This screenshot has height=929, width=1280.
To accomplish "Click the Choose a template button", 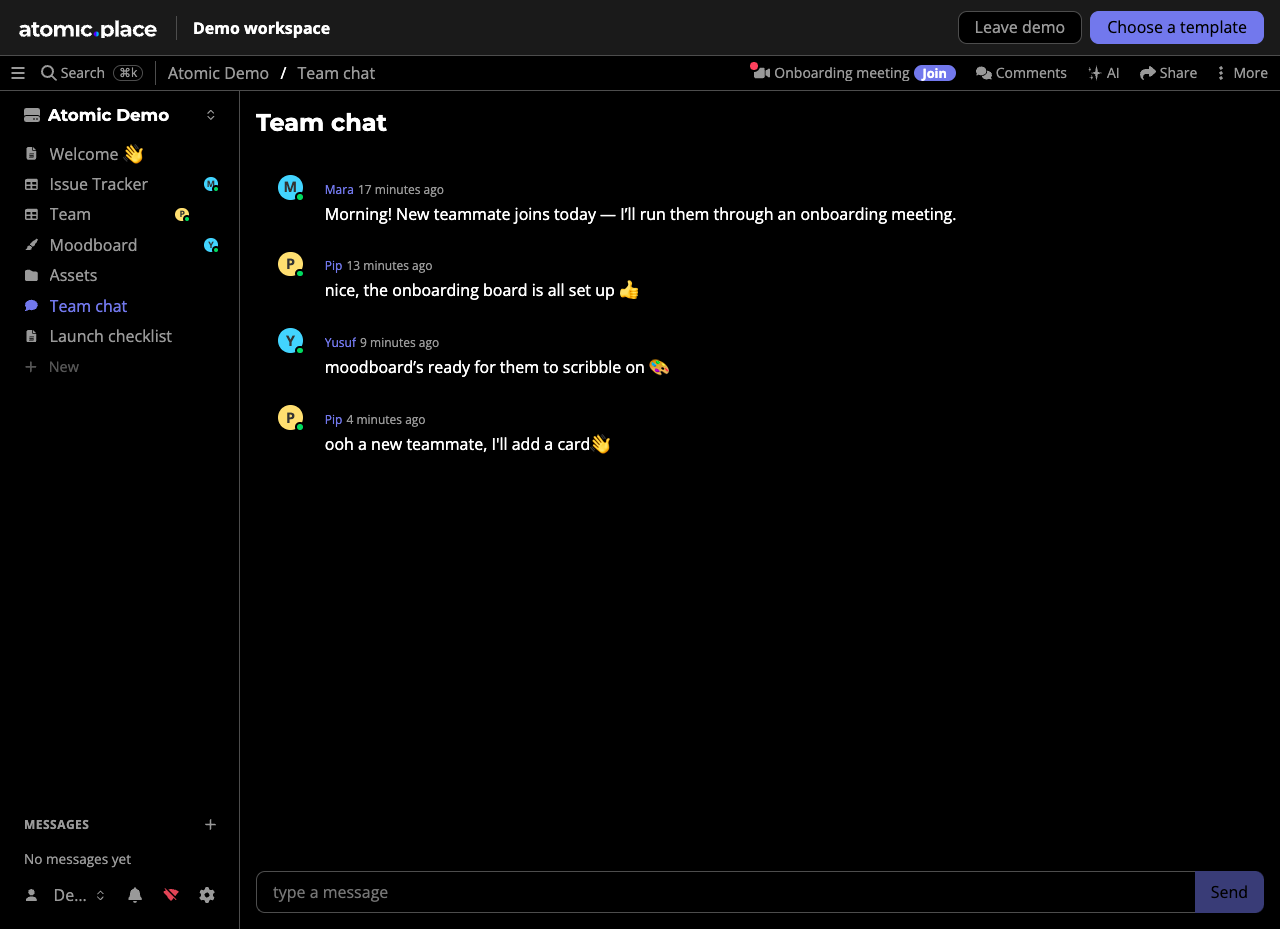I will [1177, 27].
